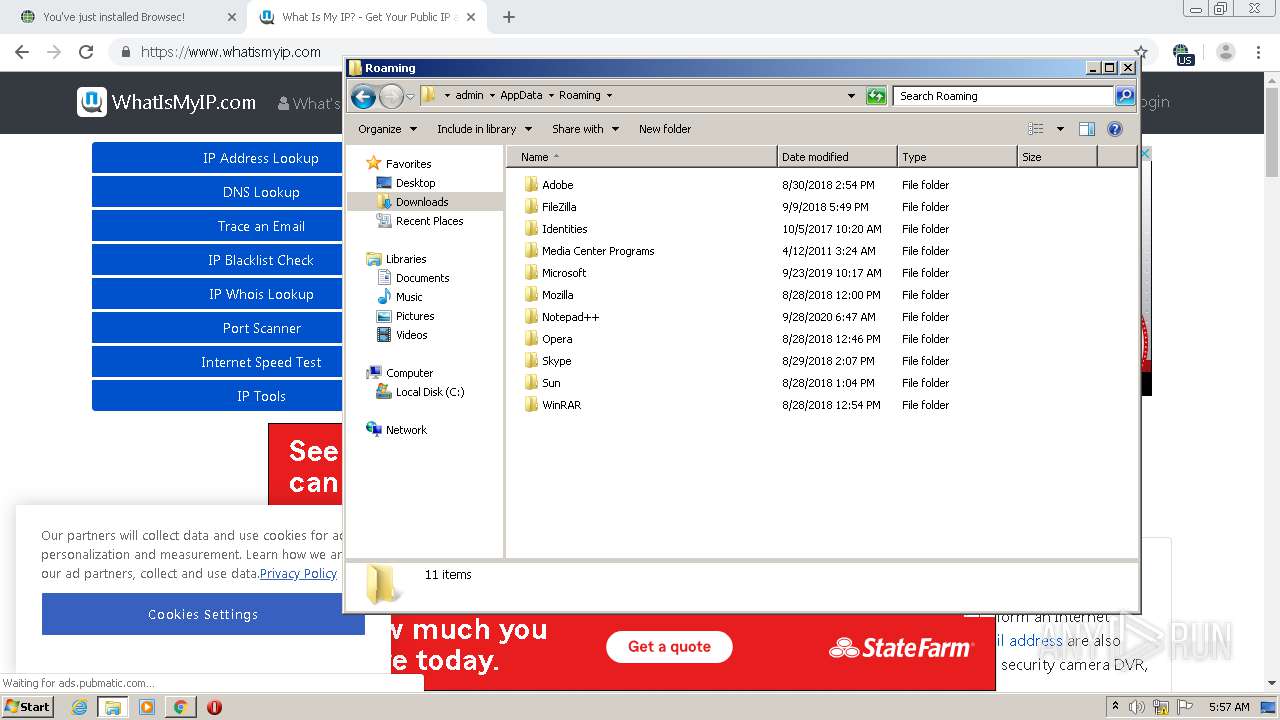Viewport: 1280px width, 720px height.
Task: Click the search magnifier icon in Explorer
Action: tap(1125, 96)
